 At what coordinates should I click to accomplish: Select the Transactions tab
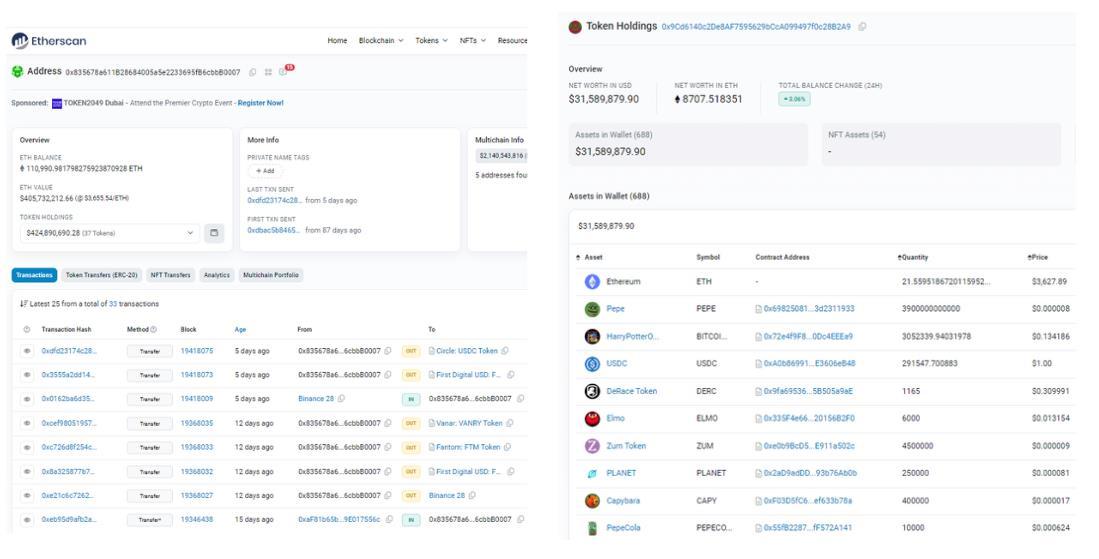[x=34, y=275]
